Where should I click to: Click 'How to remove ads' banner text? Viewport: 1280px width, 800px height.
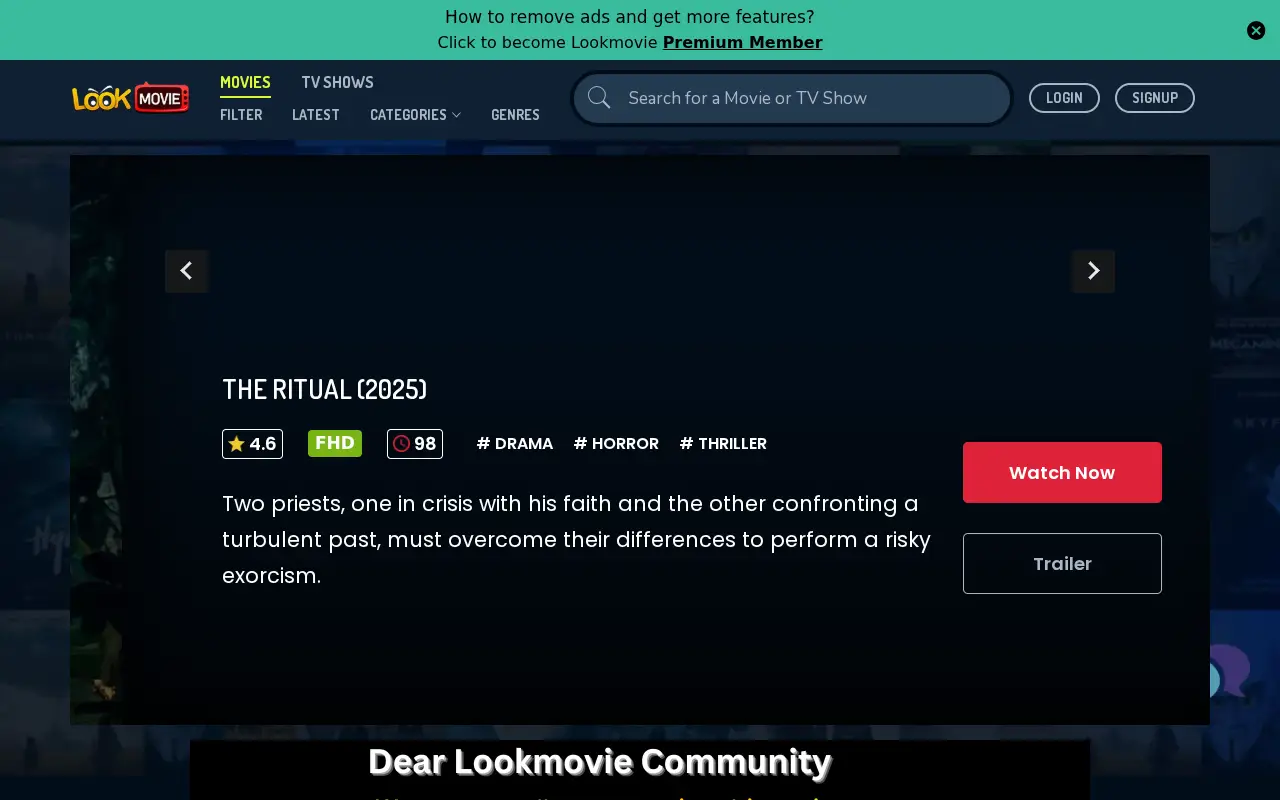(630, 17)
